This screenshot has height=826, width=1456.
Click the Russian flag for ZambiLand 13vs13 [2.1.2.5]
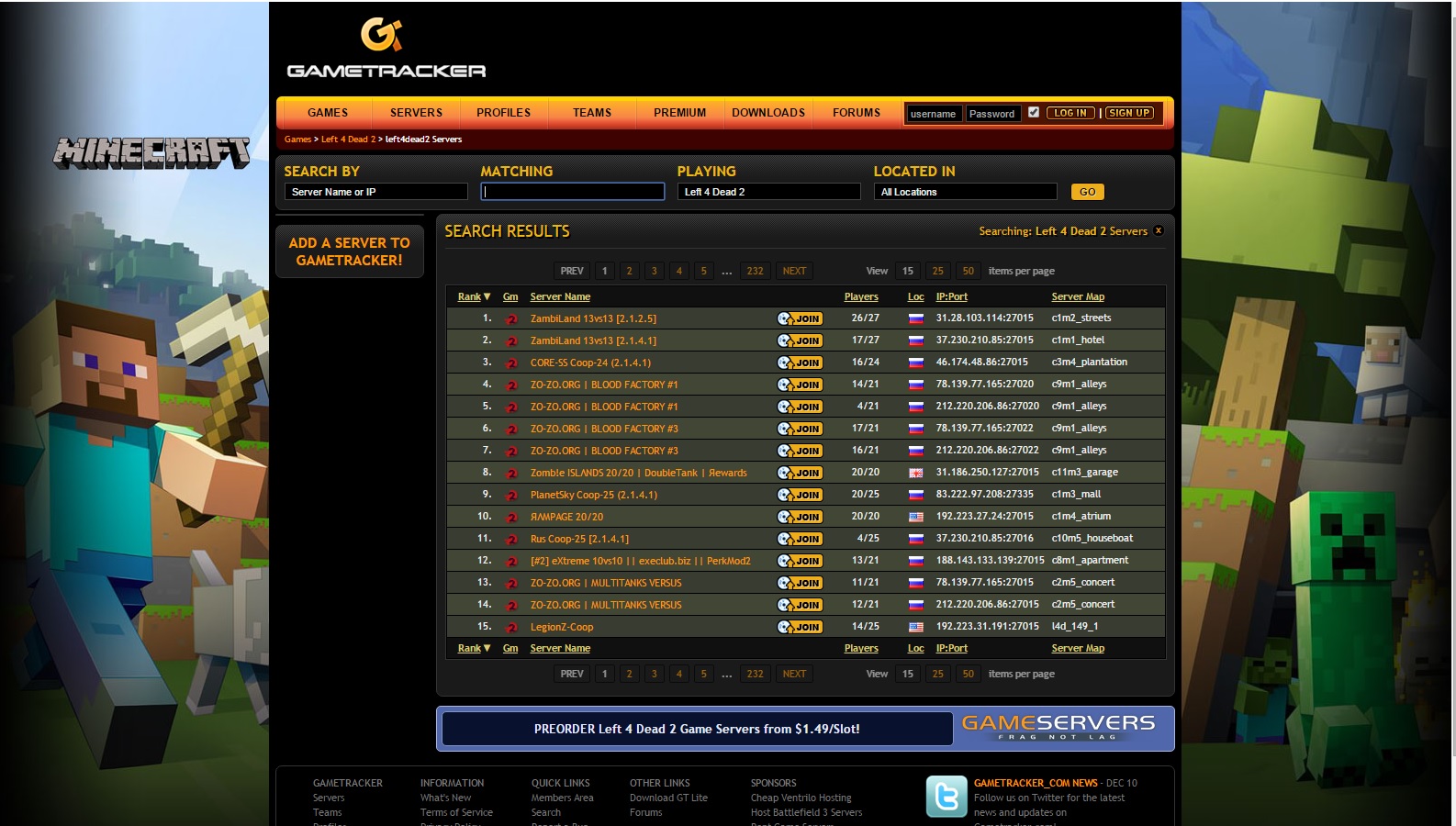(915, 318)
